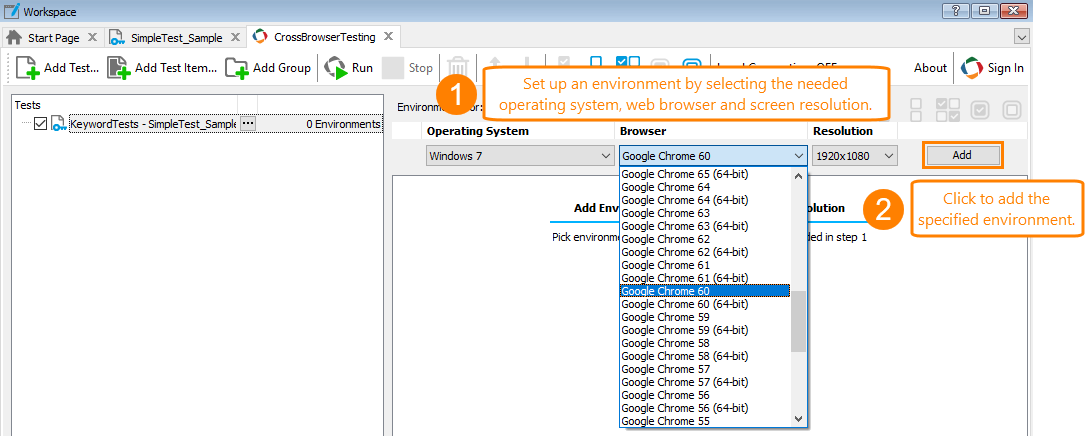Viewport: 1092px width, 436px height.
Task: Pick Google Chrome 62 (64-bit)
Action: pos(705,252)
